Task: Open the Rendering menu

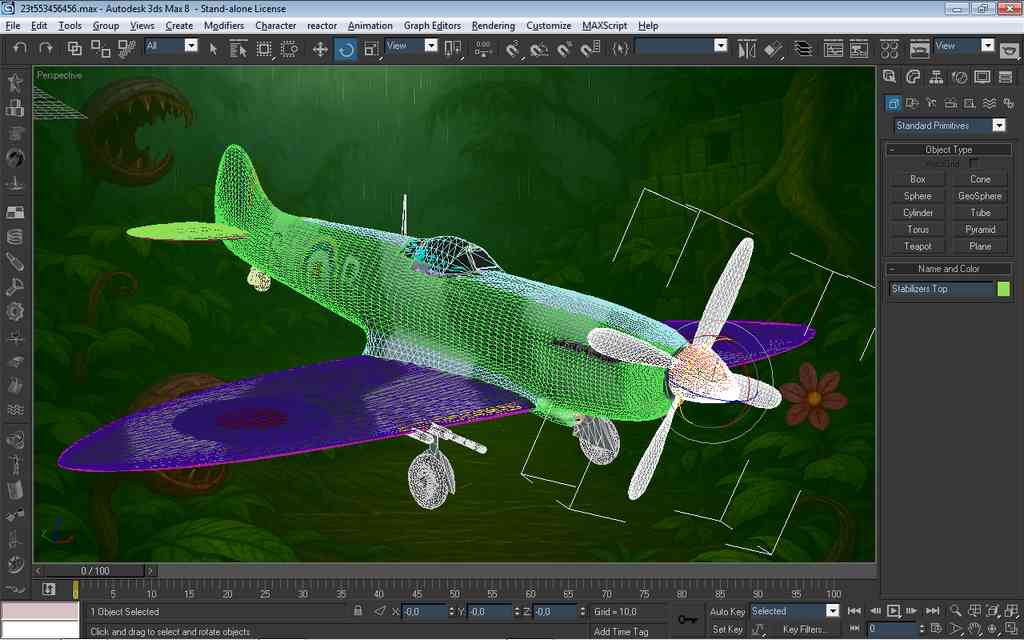Action: pyautogui.click(x=492, y=25)
